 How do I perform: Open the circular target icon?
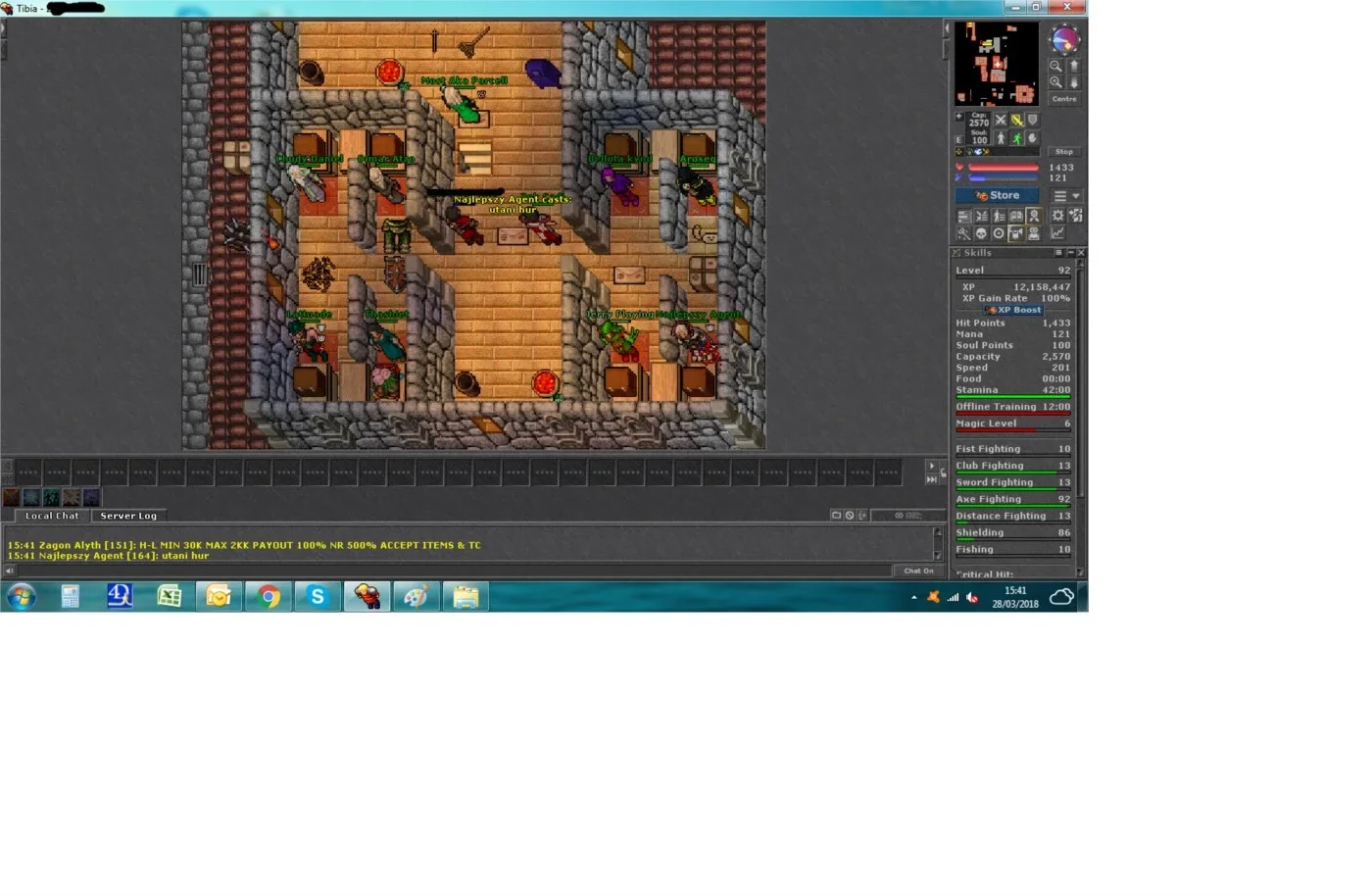click(x=1000, y=233)
